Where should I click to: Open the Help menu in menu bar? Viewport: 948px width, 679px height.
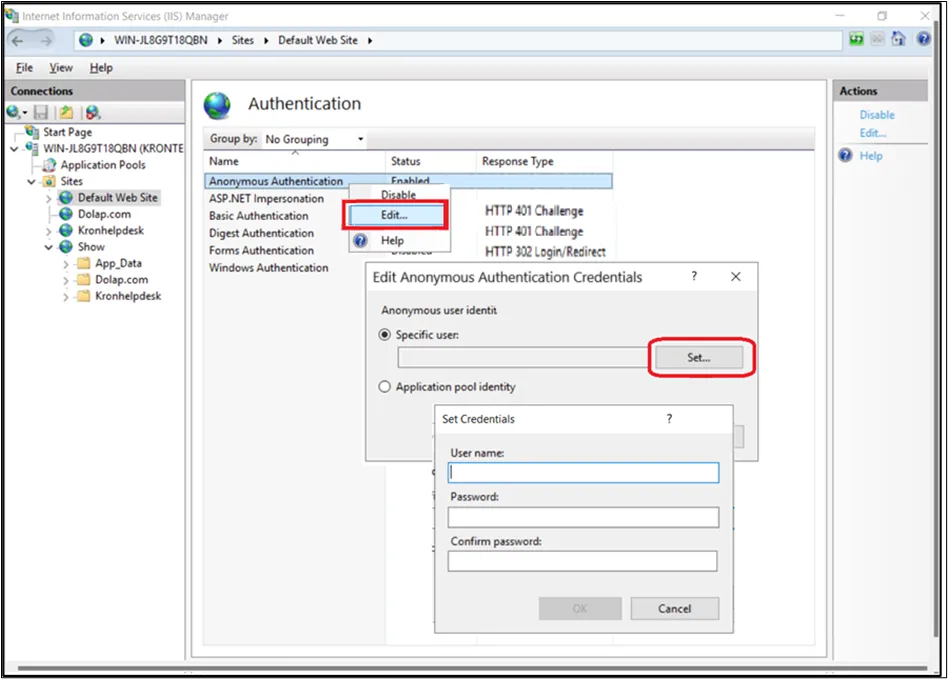click(x=101, y=68)
